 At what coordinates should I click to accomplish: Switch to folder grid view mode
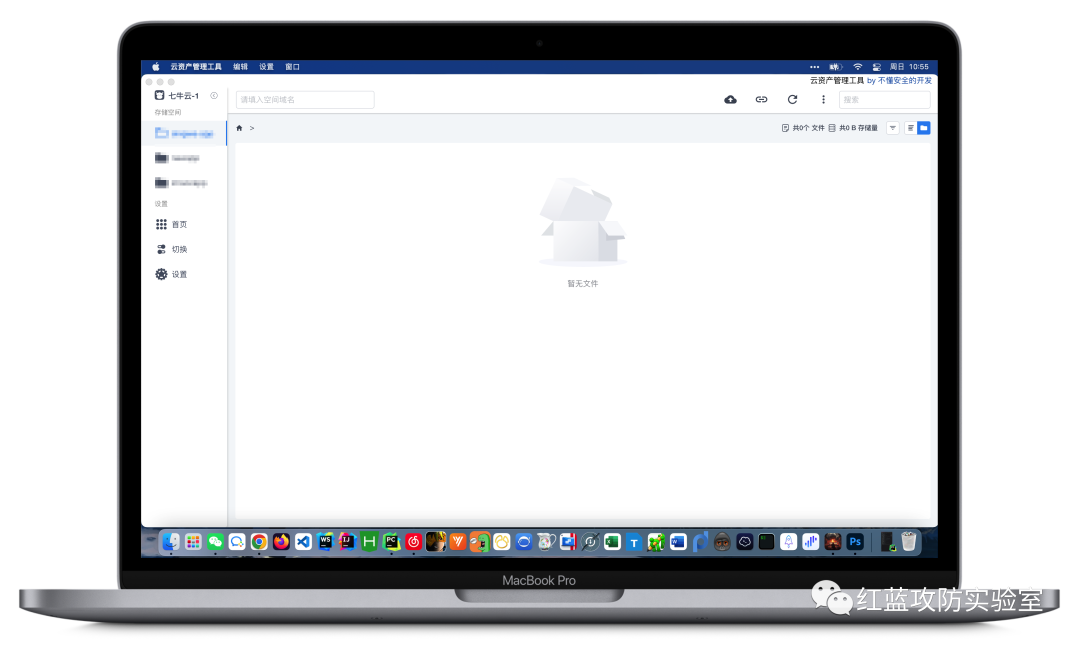point(924,128)
